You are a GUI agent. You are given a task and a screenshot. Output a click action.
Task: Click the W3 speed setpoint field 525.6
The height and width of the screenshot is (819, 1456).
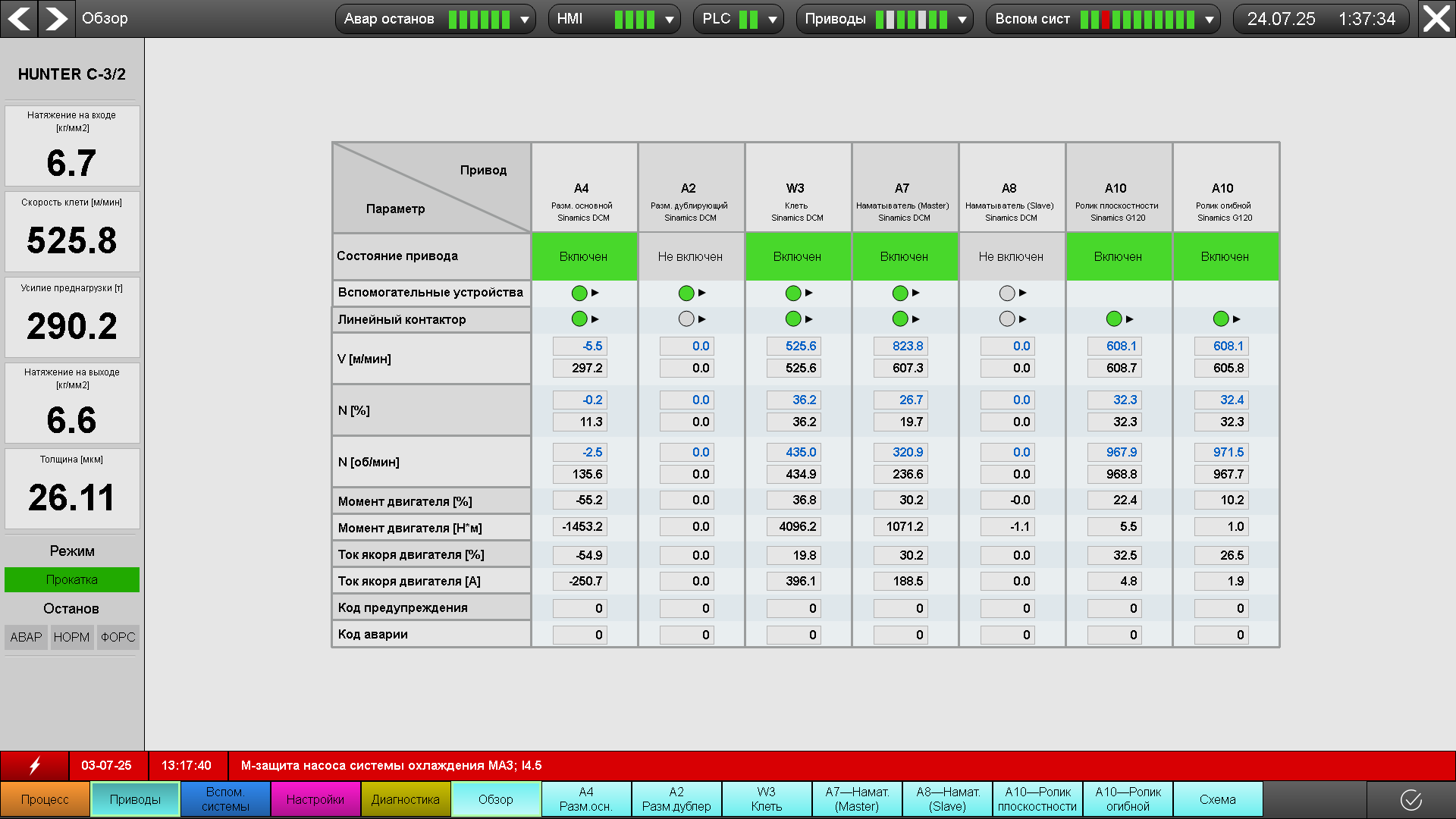click(792, 347)
